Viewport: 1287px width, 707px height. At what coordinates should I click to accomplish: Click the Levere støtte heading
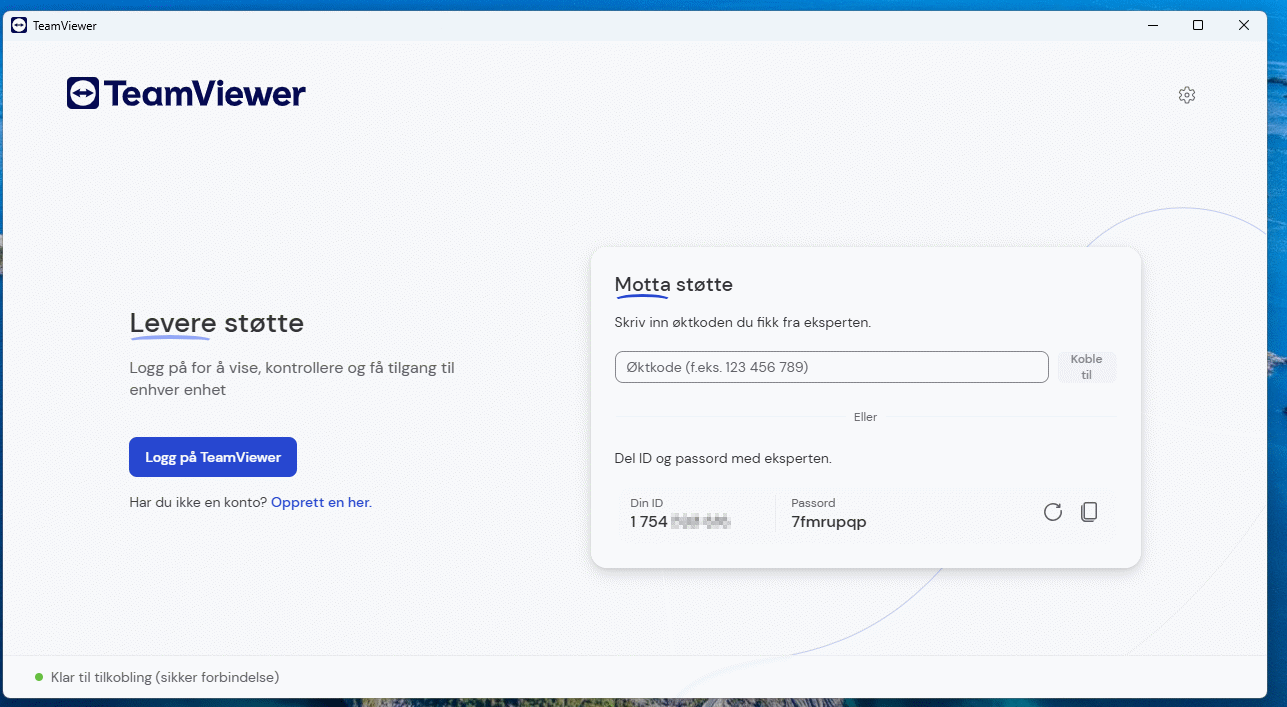pos(217,323)
